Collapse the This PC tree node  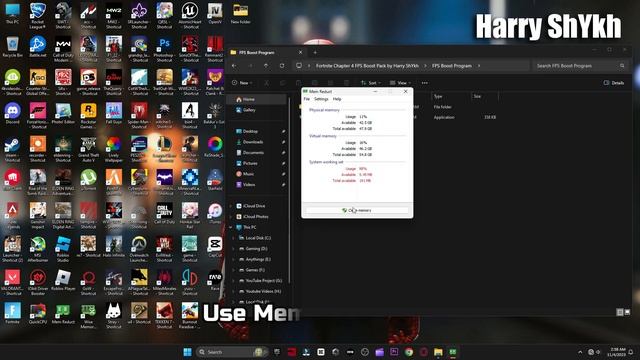point(231,227)
